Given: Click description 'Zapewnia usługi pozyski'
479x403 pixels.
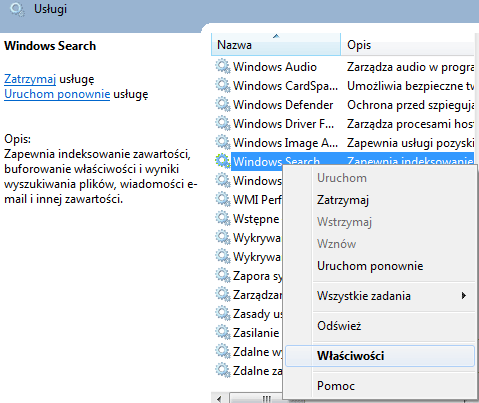Looking at the screenshot, I should (x=410, y=143).
